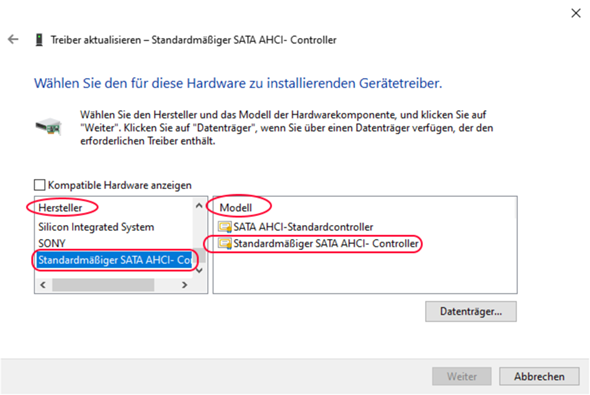This screenshot has height=395, width=590.
Task: Click manufacturer list scroll left arrow
Action: pos(43,285)
